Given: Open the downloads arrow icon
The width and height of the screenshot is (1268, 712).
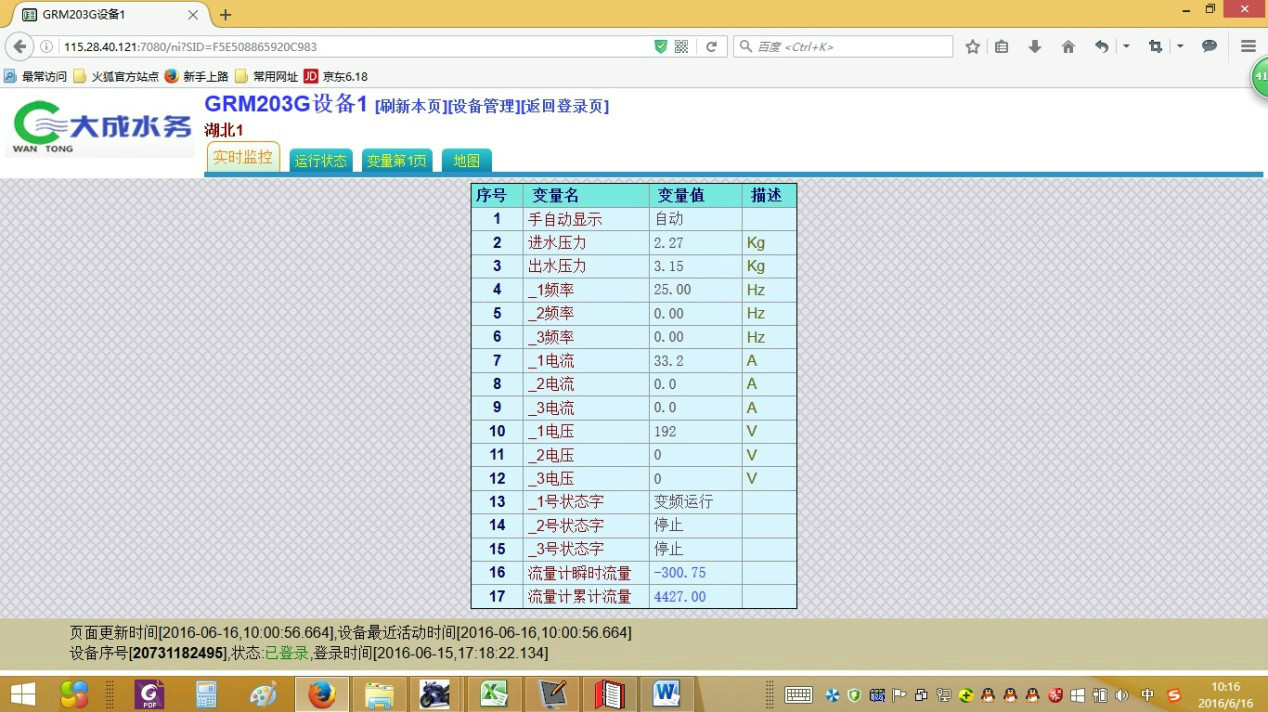Looking at the screenshot, I should pos(1035,47).
